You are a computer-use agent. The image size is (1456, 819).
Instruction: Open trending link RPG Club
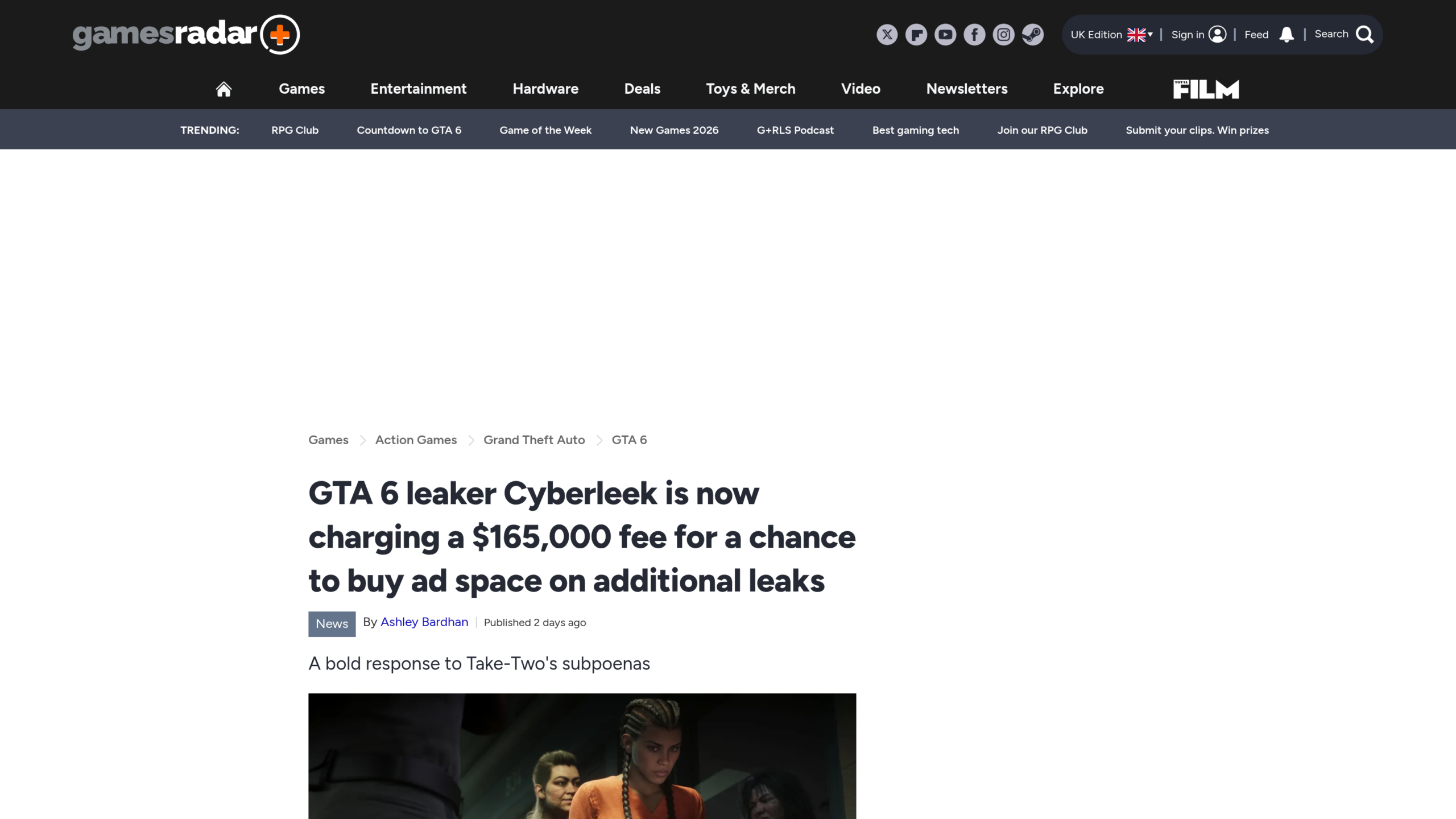tap(295, 130)
